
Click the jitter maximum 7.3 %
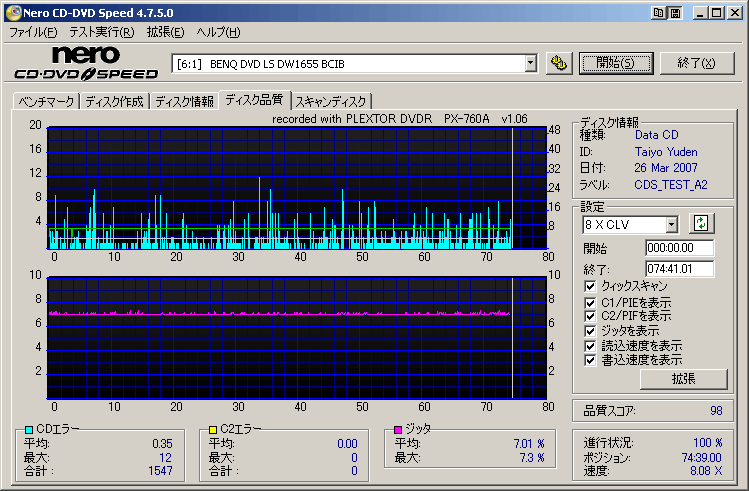(532, 458)
